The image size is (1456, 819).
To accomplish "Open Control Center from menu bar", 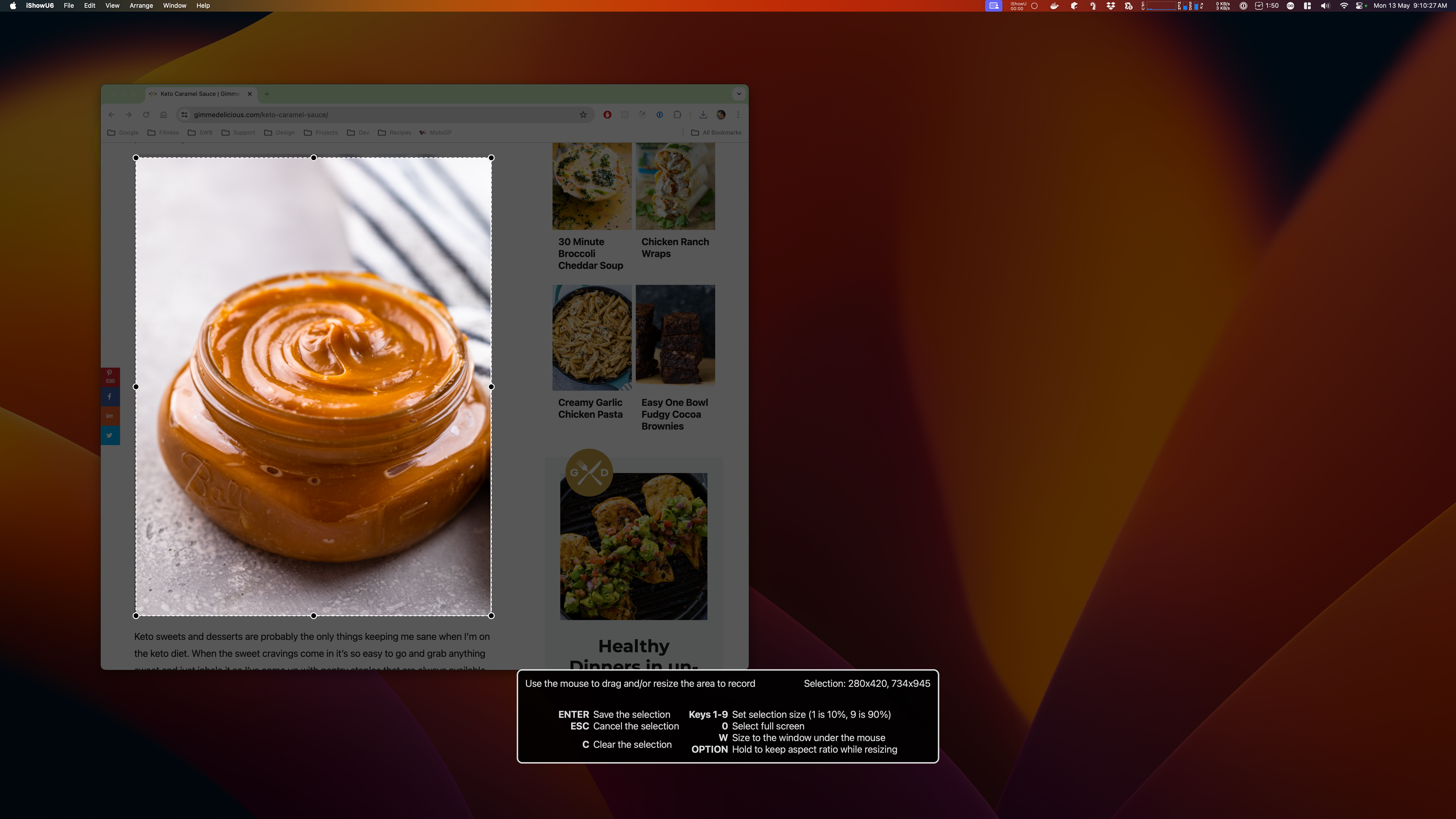I will click(x=1360, y=6).
